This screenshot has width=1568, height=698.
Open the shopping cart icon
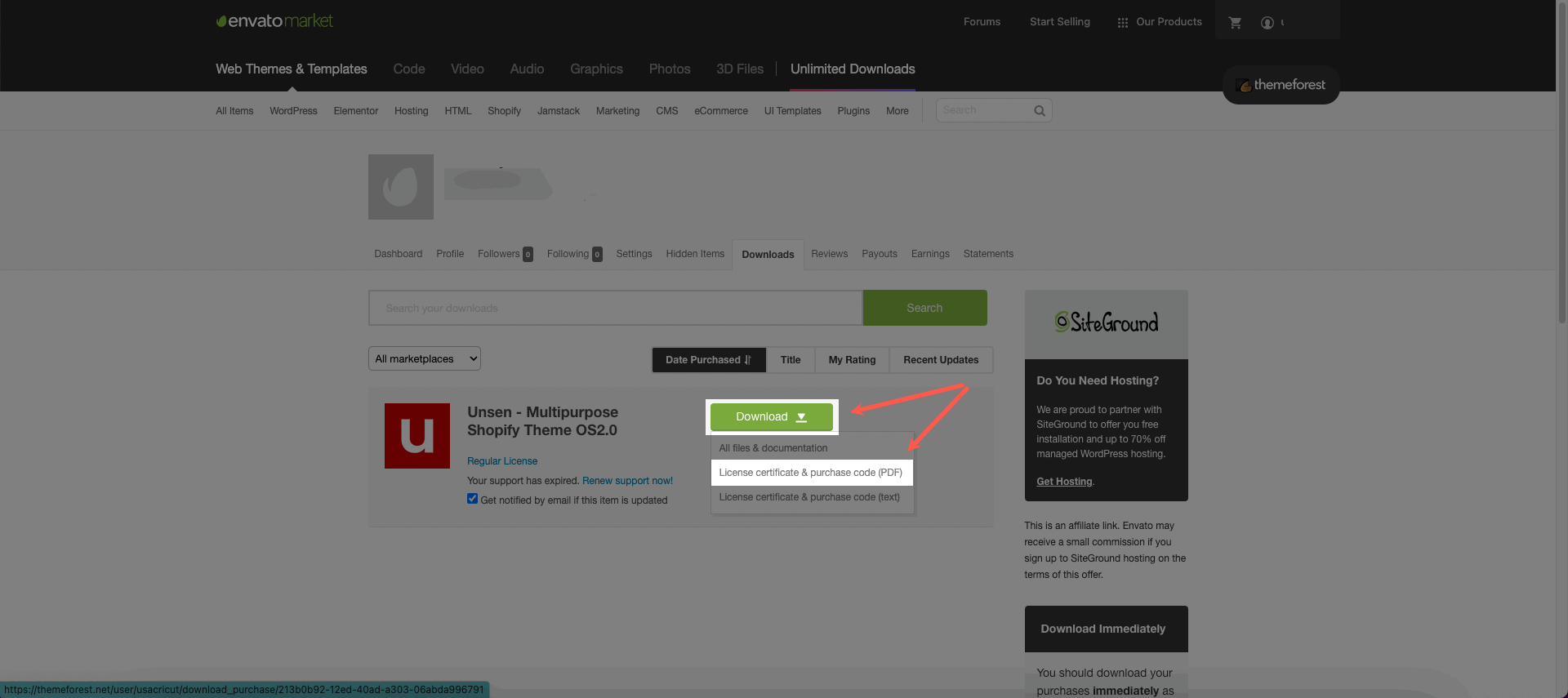click(1235, 23)
